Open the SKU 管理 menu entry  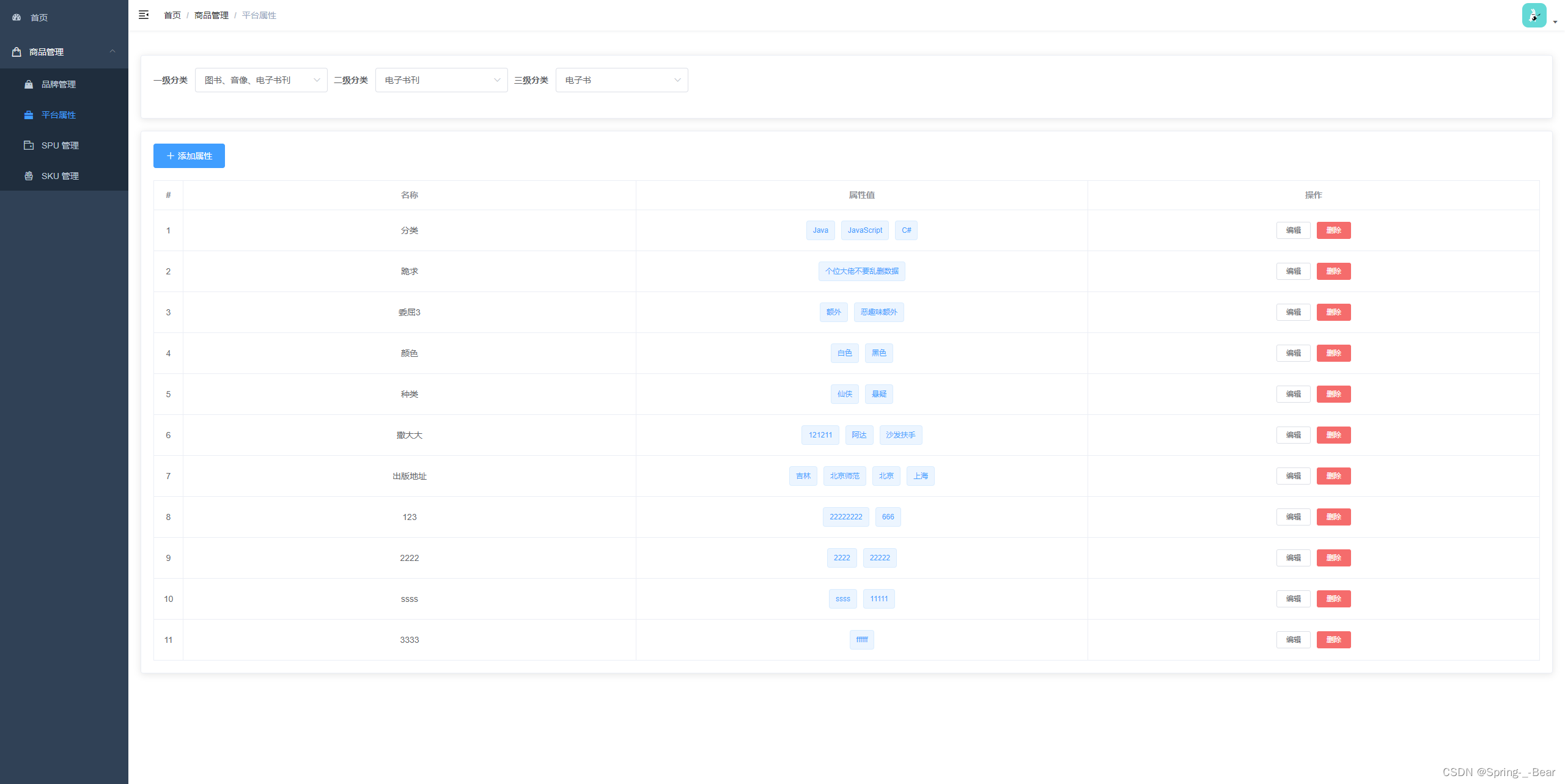click(60, 176)
